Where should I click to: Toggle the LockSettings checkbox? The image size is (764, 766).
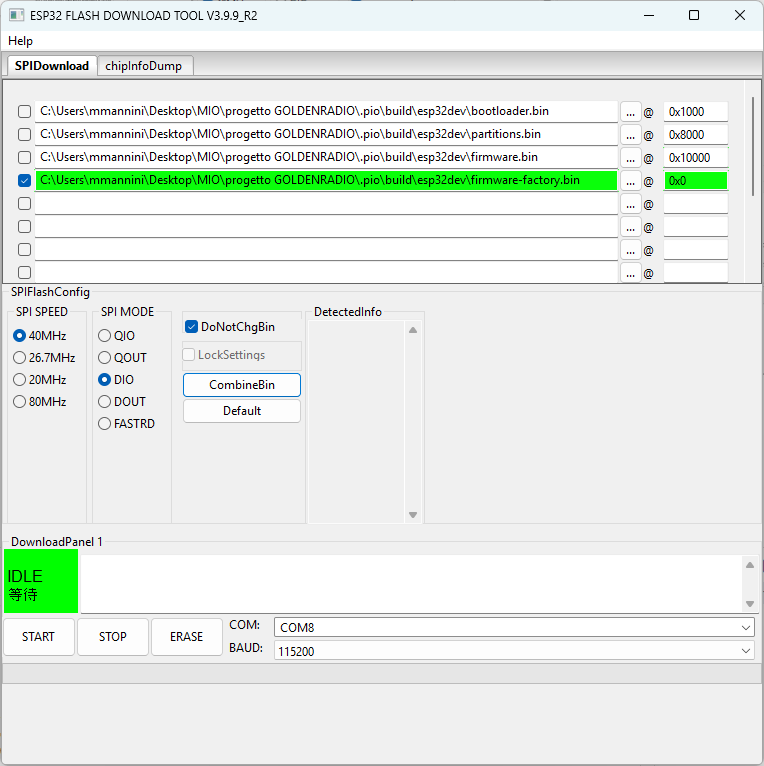pos(189,355)
